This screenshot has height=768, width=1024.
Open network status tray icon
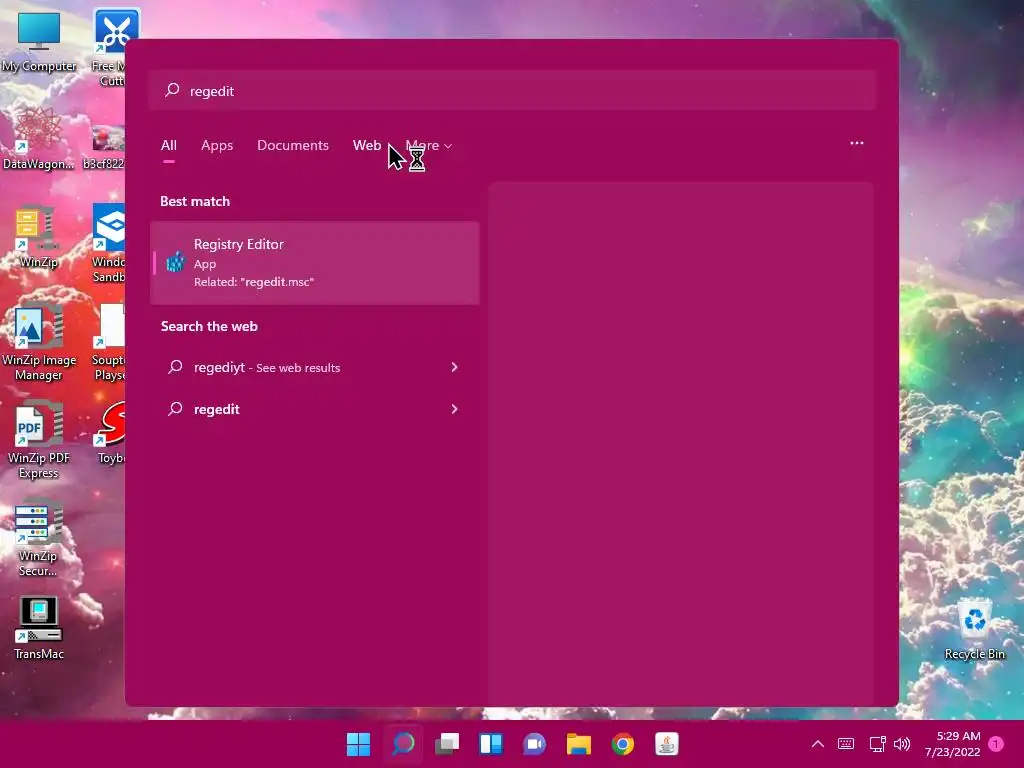pyautogui.click(x=877, y=744)
